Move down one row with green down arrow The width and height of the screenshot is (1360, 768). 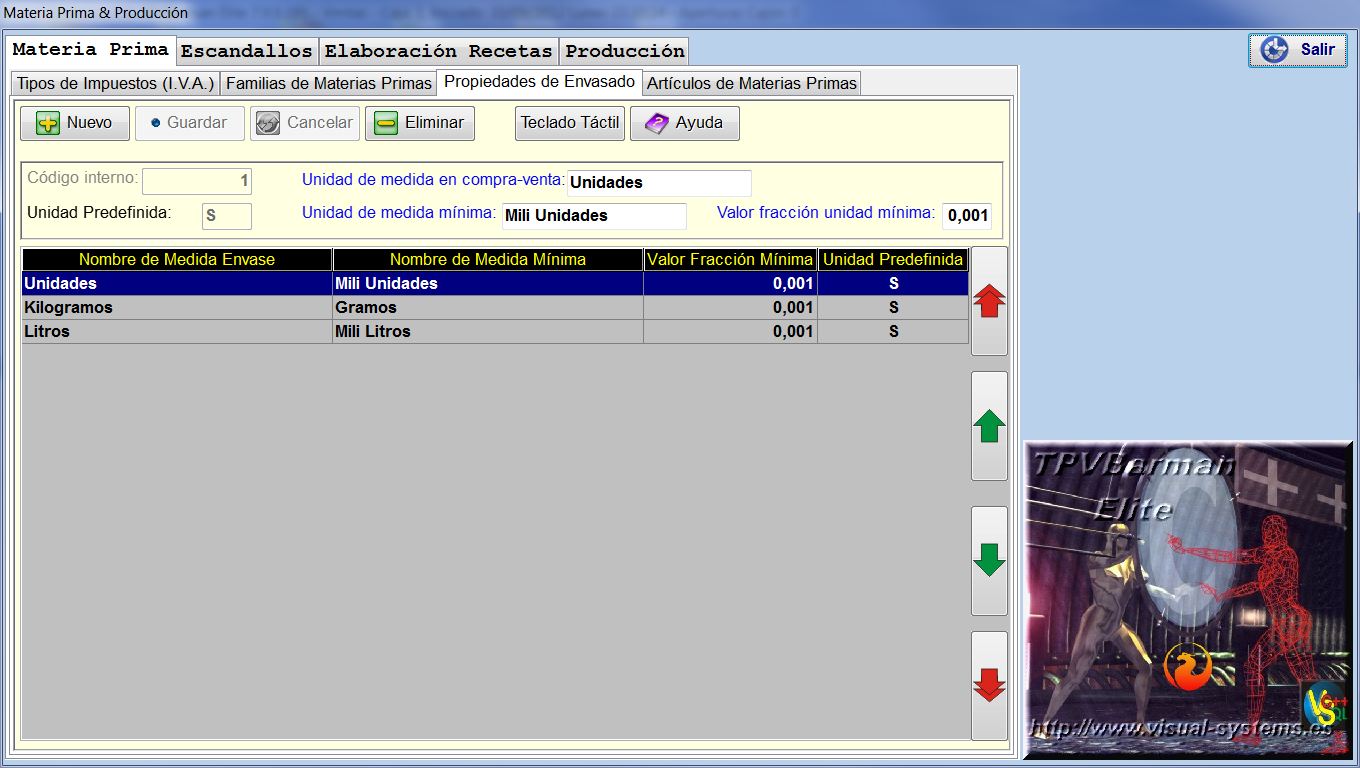pos(989,560)
